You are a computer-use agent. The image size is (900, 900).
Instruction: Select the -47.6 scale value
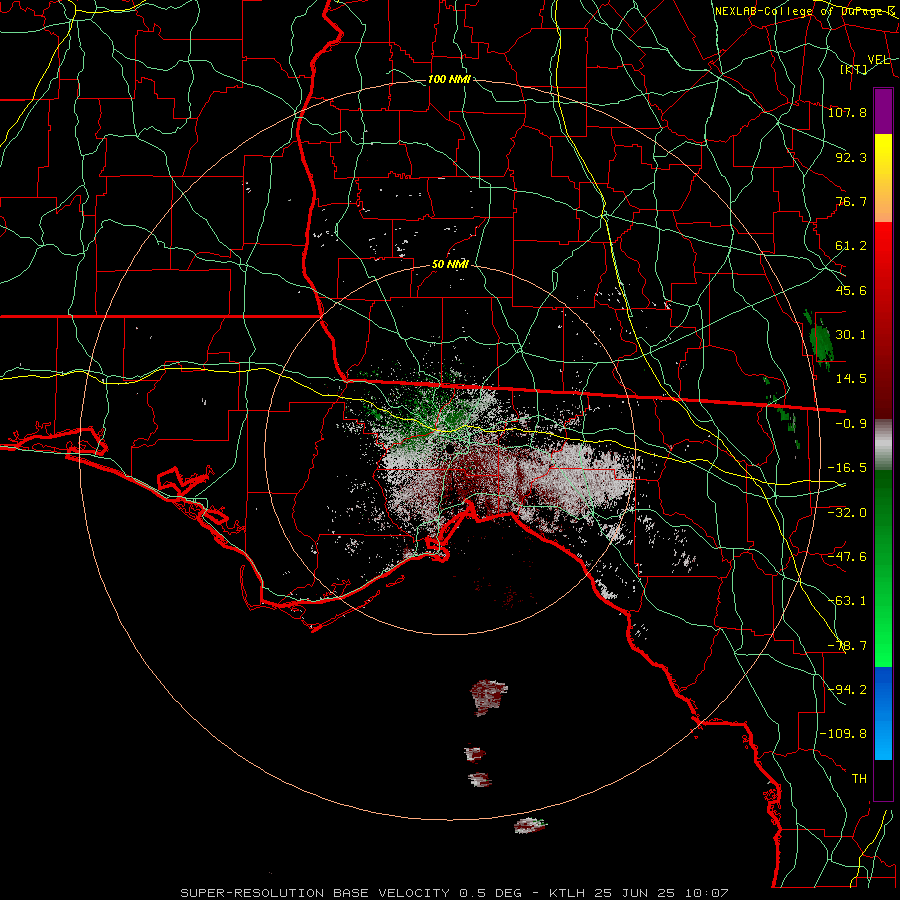847,556
